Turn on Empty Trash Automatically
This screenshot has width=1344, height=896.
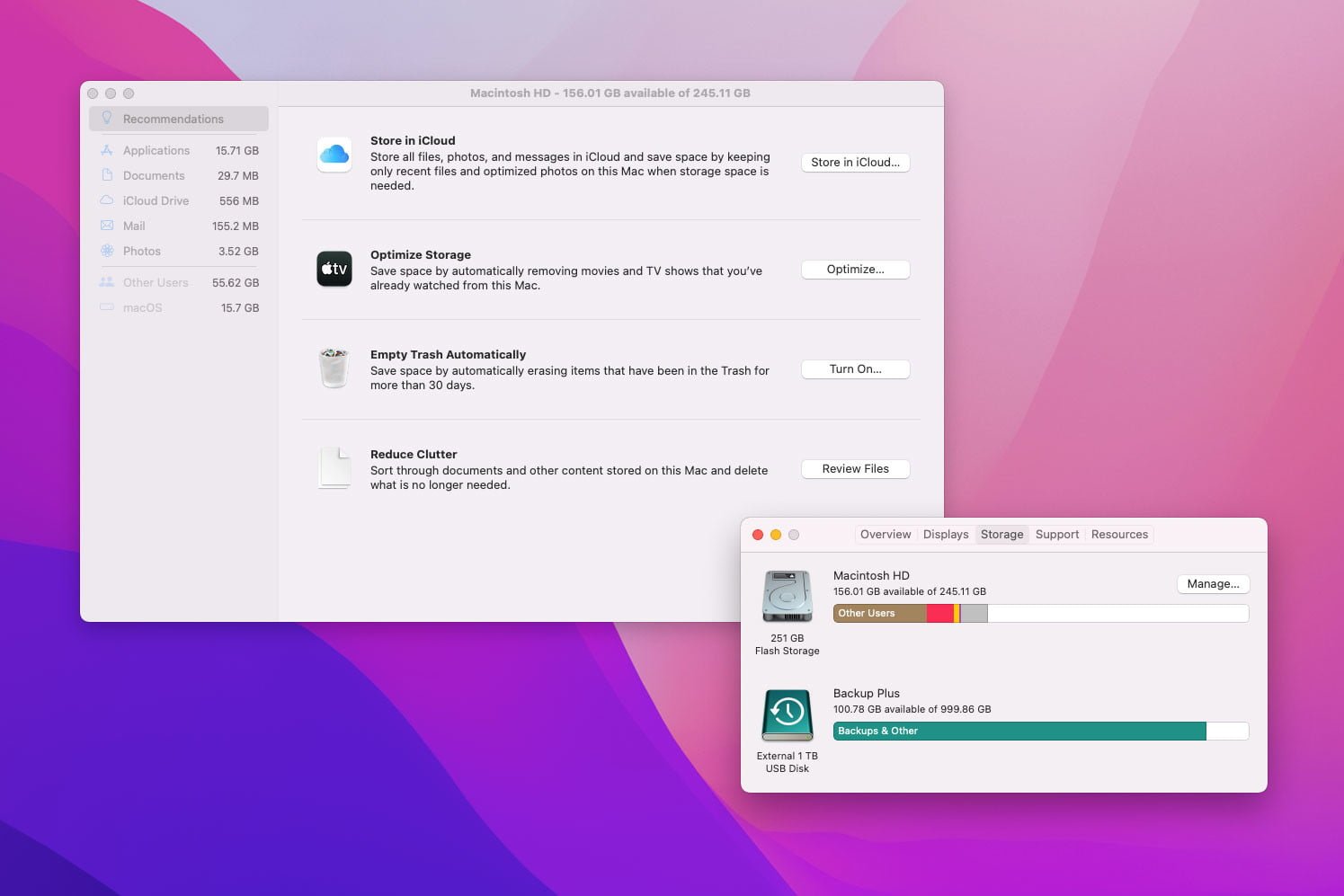pos(855,369)
